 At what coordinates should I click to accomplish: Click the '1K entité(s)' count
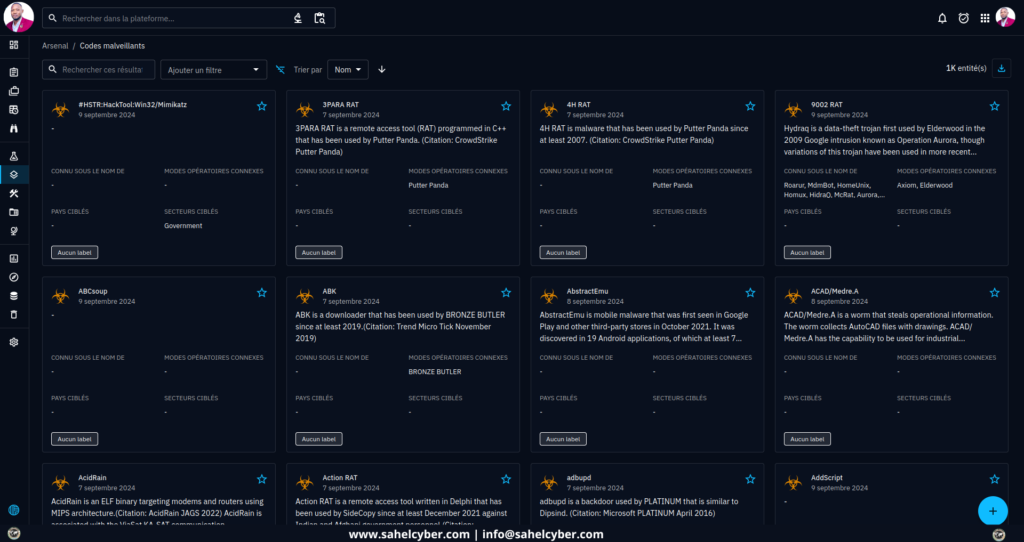(966, 68)
